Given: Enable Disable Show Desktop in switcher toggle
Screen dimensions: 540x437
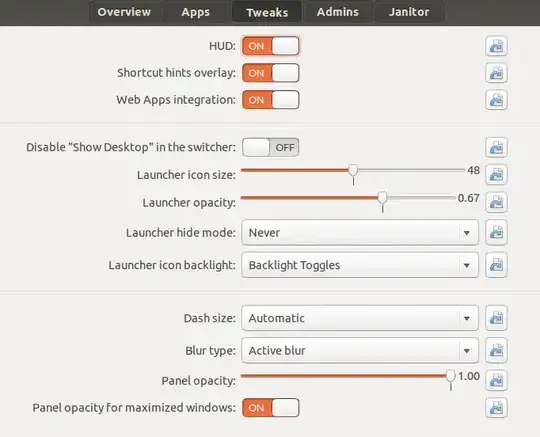Looking at the screenshot, I should [270, 147].
